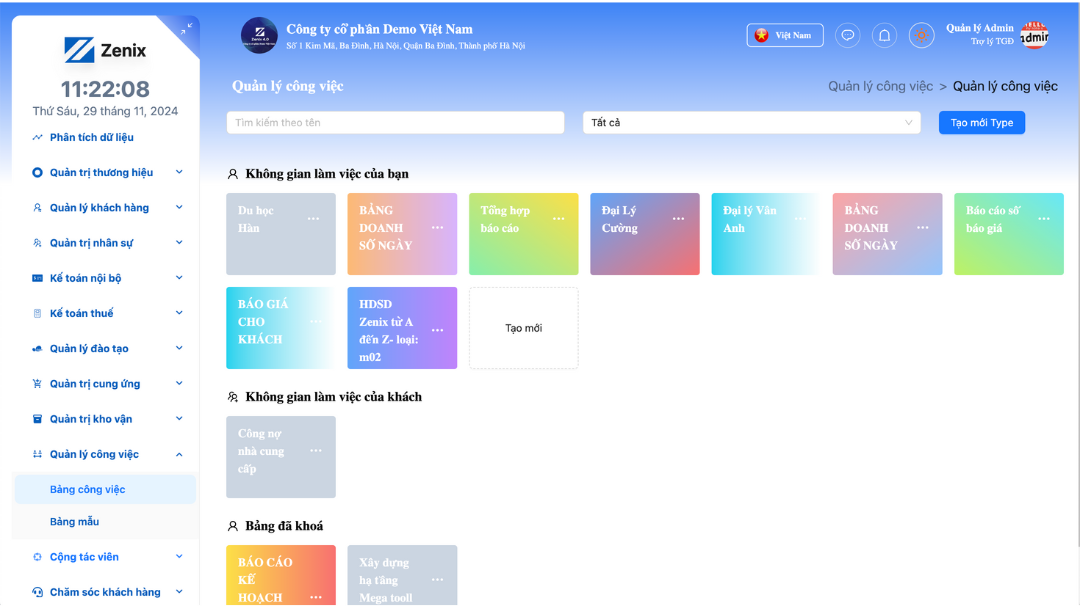Open options for Công nợ nhà cung cấp
Screen dimensions: 1080x608
tap(315, 451)
